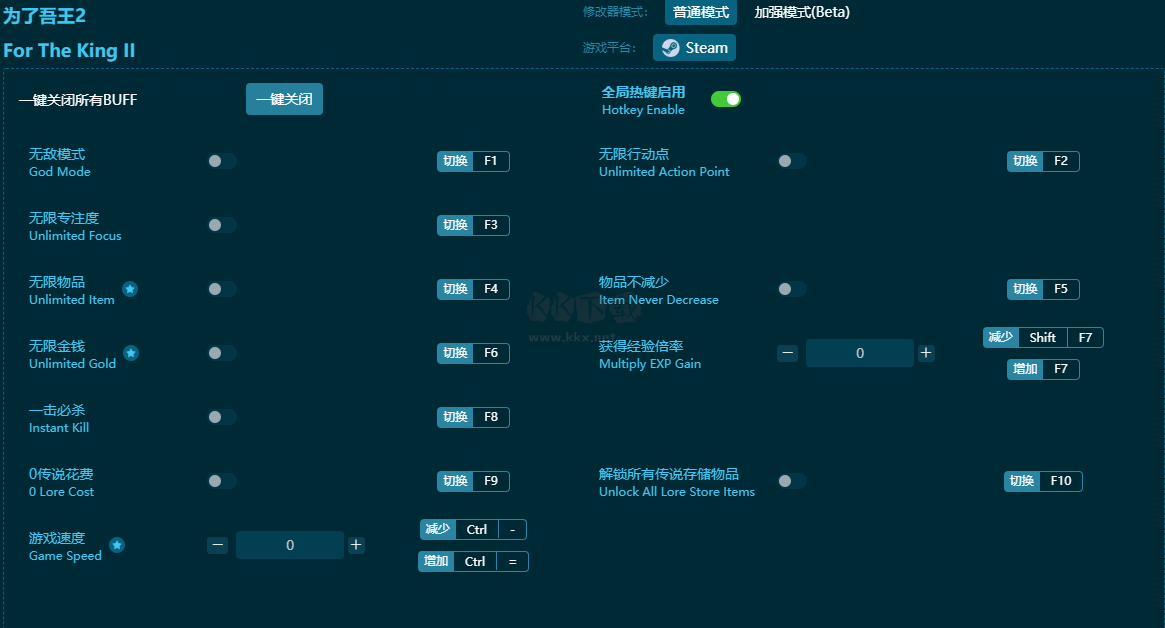Click the For The King II title
This screenshot has height=628, width=1165.
pos(69,51)
